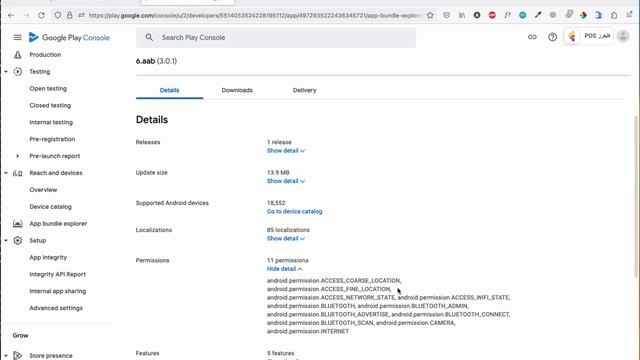Viewport: 640px width, 360px height.
Task: Show detail for Localizations
Action: (286, 238)
